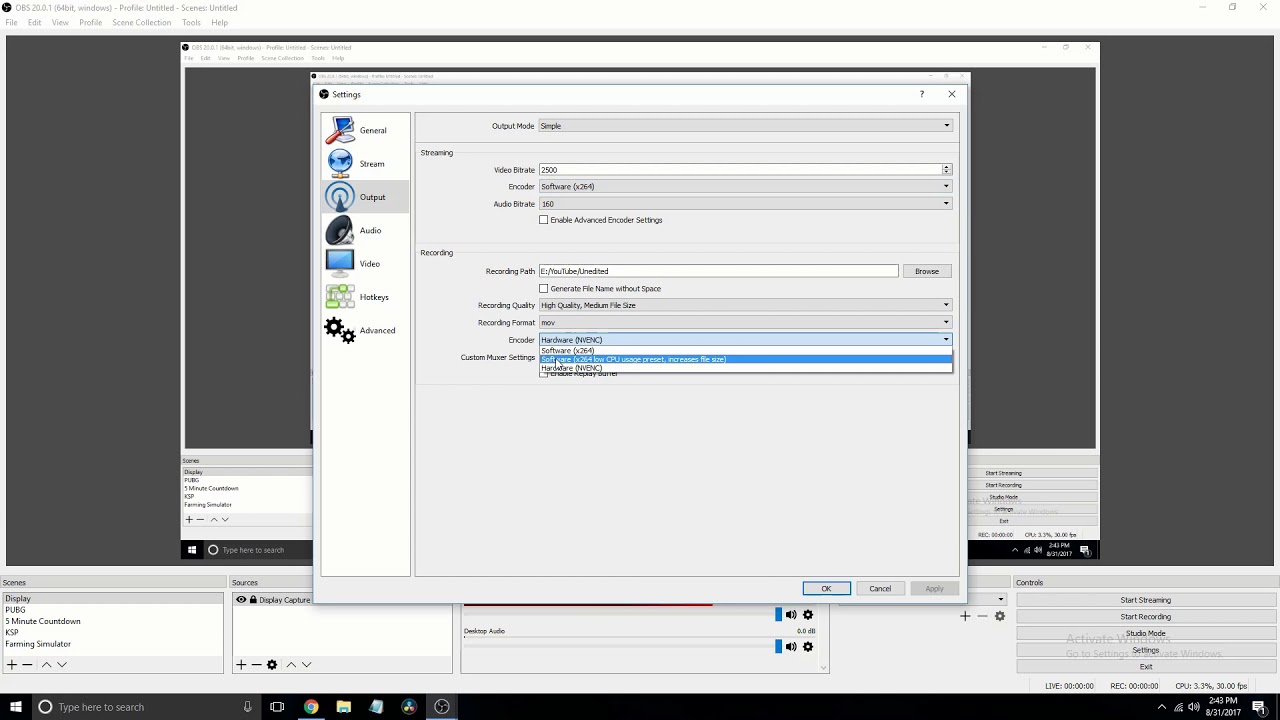Move the selected source up
This screenshot has height=720, width=1280.
(x=291, y=664)
